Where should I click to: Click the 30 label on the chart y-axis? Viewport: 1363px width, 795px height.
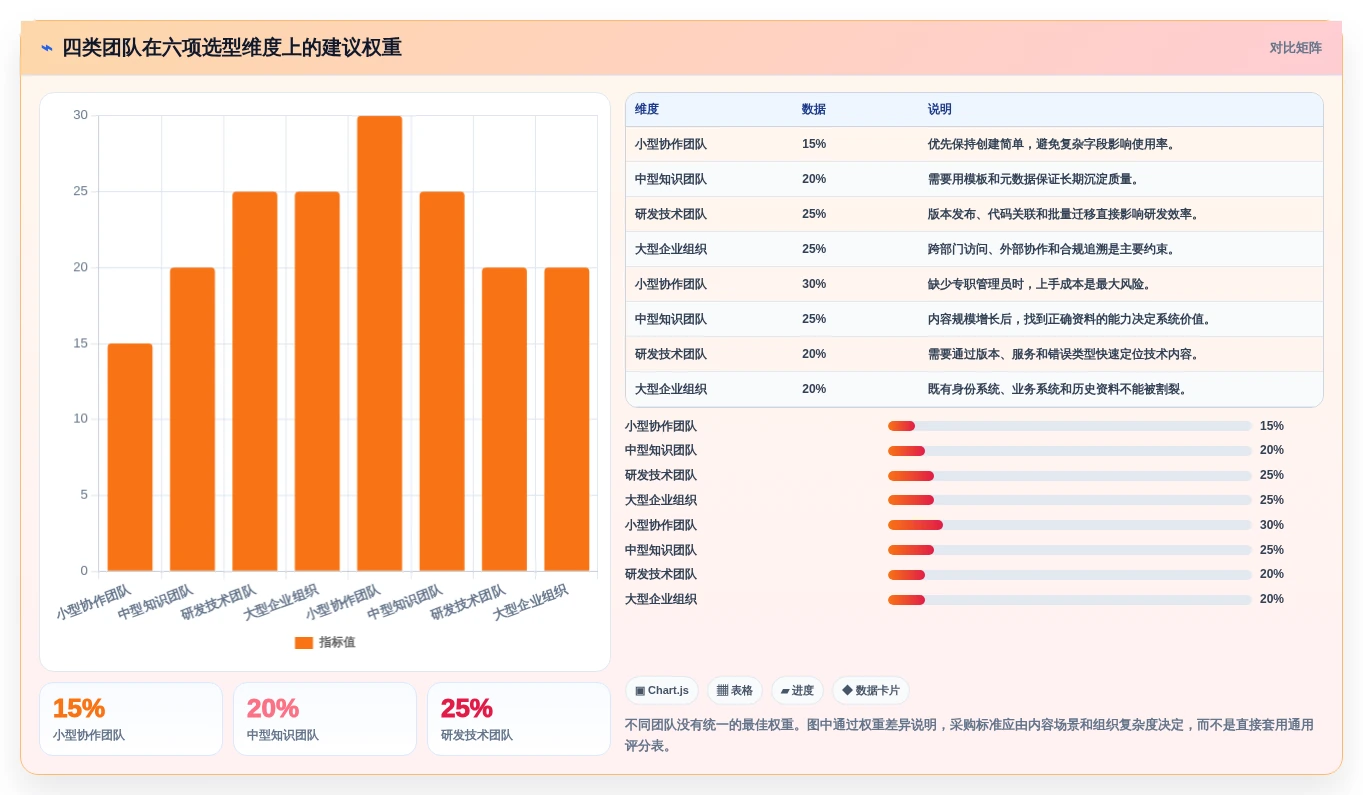pos(80,115)
